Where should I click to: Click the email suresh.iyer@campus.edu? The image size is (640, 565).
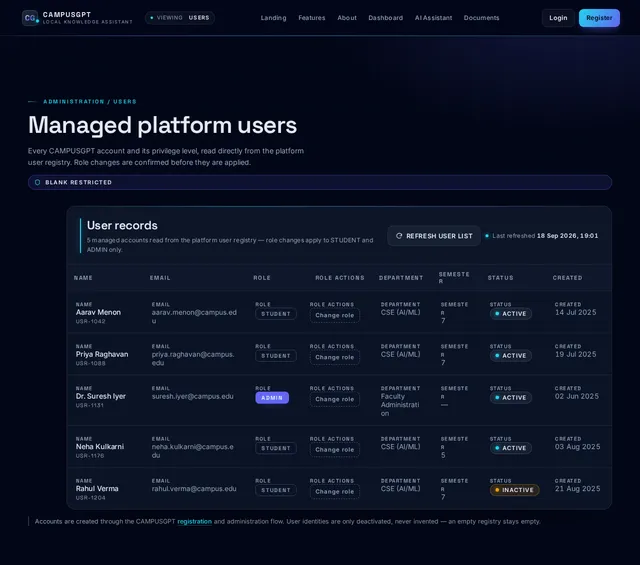(192, 396)
